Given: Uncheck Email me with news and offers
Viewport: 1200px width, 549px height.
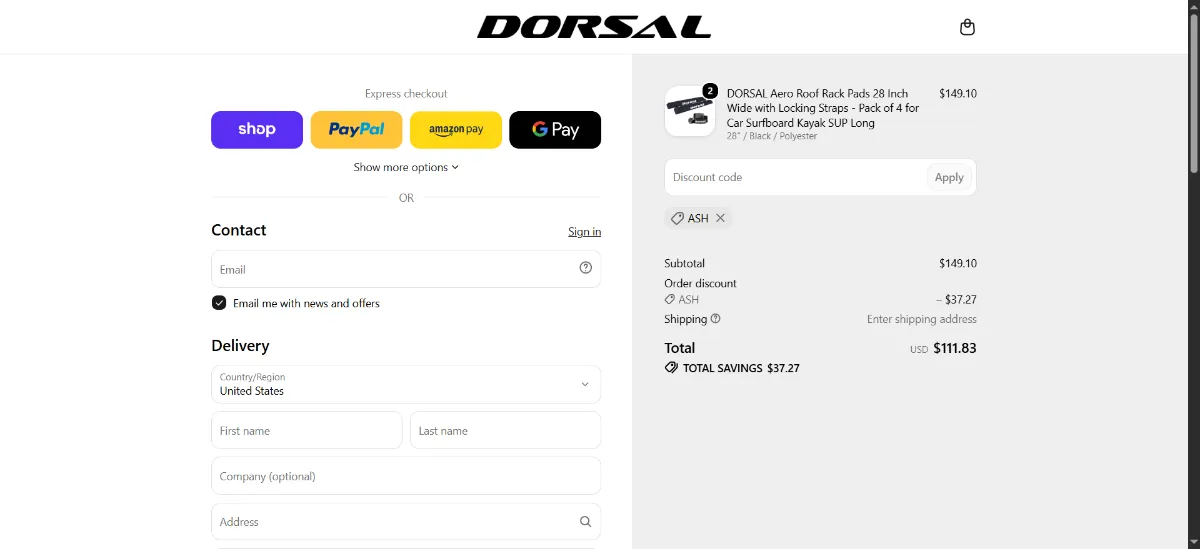Looking at the screenshot, I should 219,303.
